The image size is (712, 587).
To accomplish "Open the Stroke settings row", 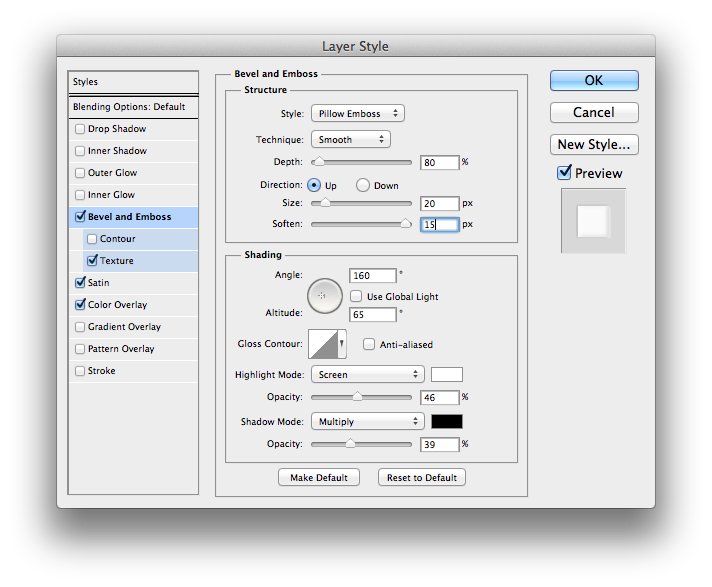I will coord(134,371).
